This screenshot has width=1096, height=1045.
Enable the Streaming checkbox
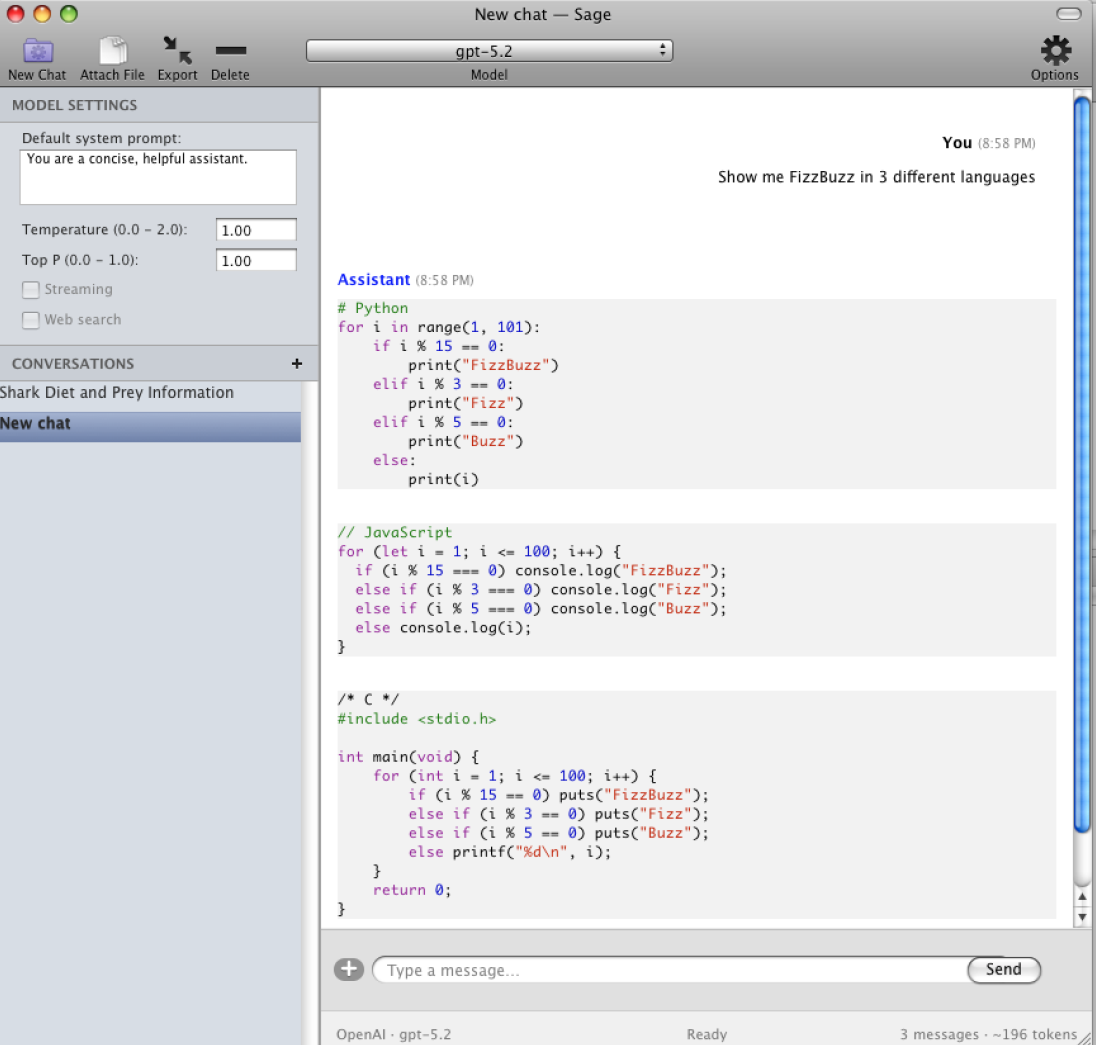click(31, 290)
